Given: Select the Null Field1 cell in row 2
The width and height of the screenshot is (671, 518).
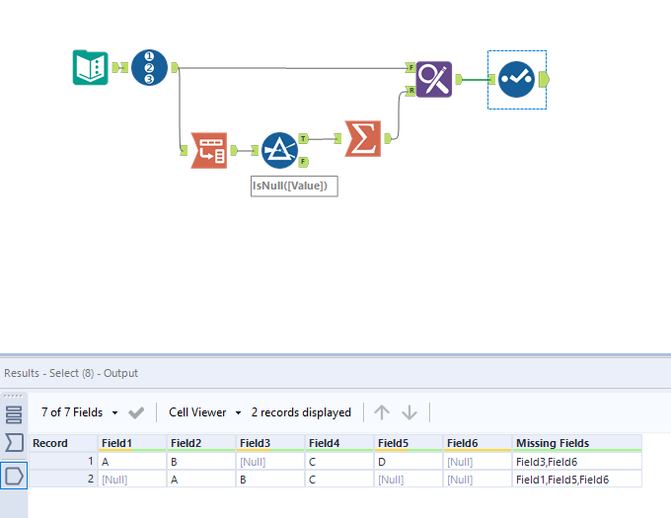Looking at the screenshot, I should click(132, 479).
